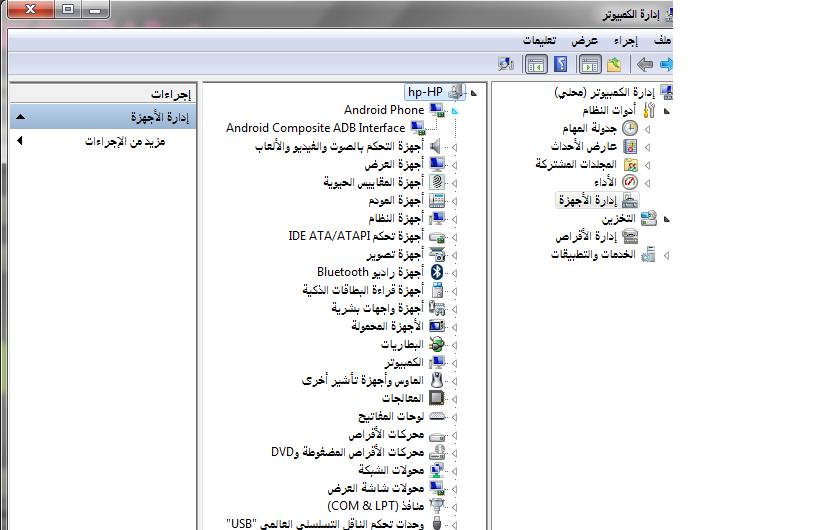
Task: Select the hp-HP computer name
Action: click(x=425, y=92)
